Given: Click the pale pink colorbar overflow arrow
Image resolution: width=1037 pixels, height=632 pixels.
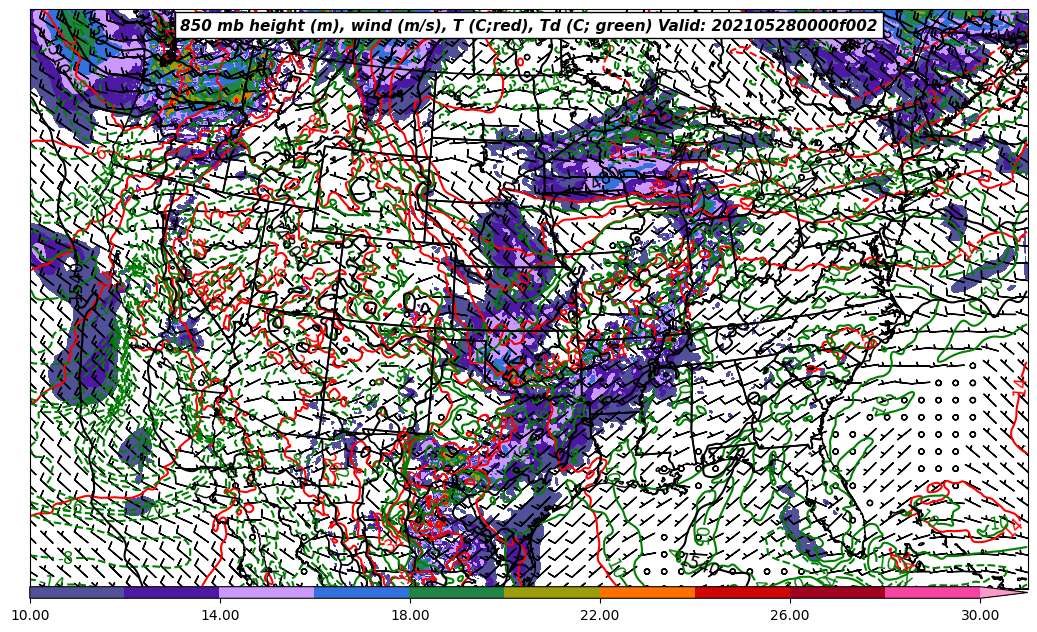Looking at the screenshot, I should click(x=1003, y=592).
